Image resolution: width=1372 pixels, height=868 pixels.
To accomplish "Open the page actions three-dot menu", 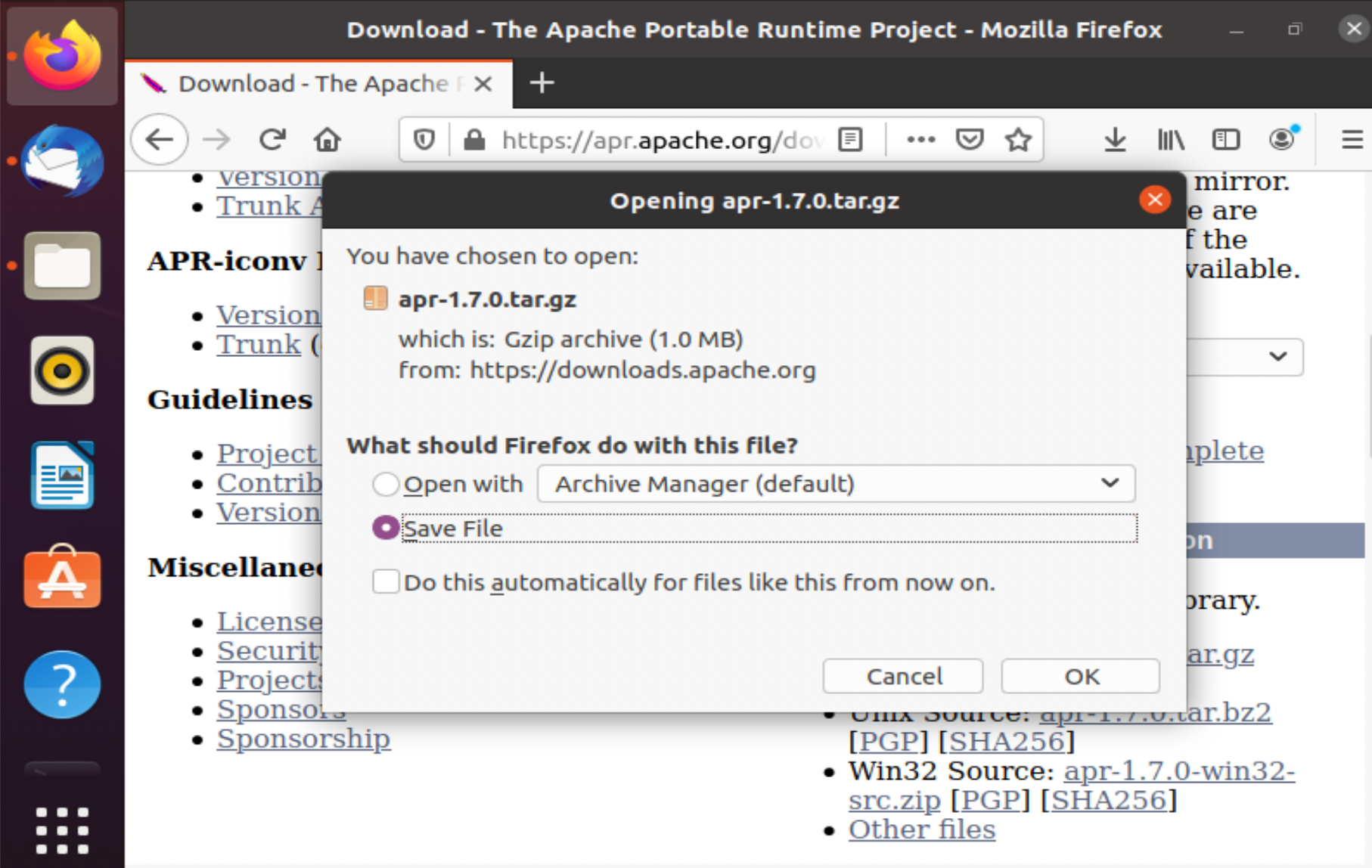I will pyautogui.click(x=920, y=140).
